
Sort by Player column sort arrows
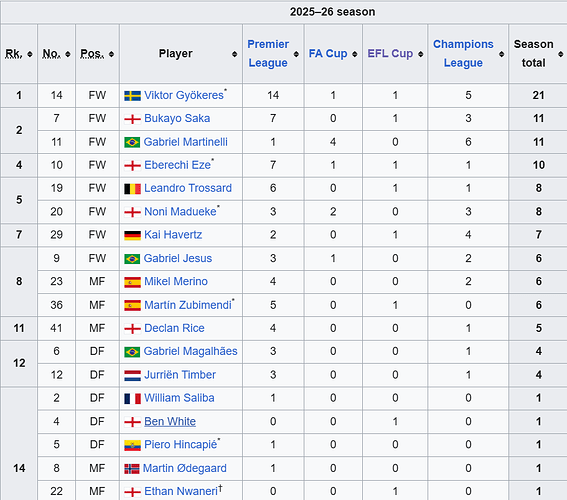(x=235, y=54)
